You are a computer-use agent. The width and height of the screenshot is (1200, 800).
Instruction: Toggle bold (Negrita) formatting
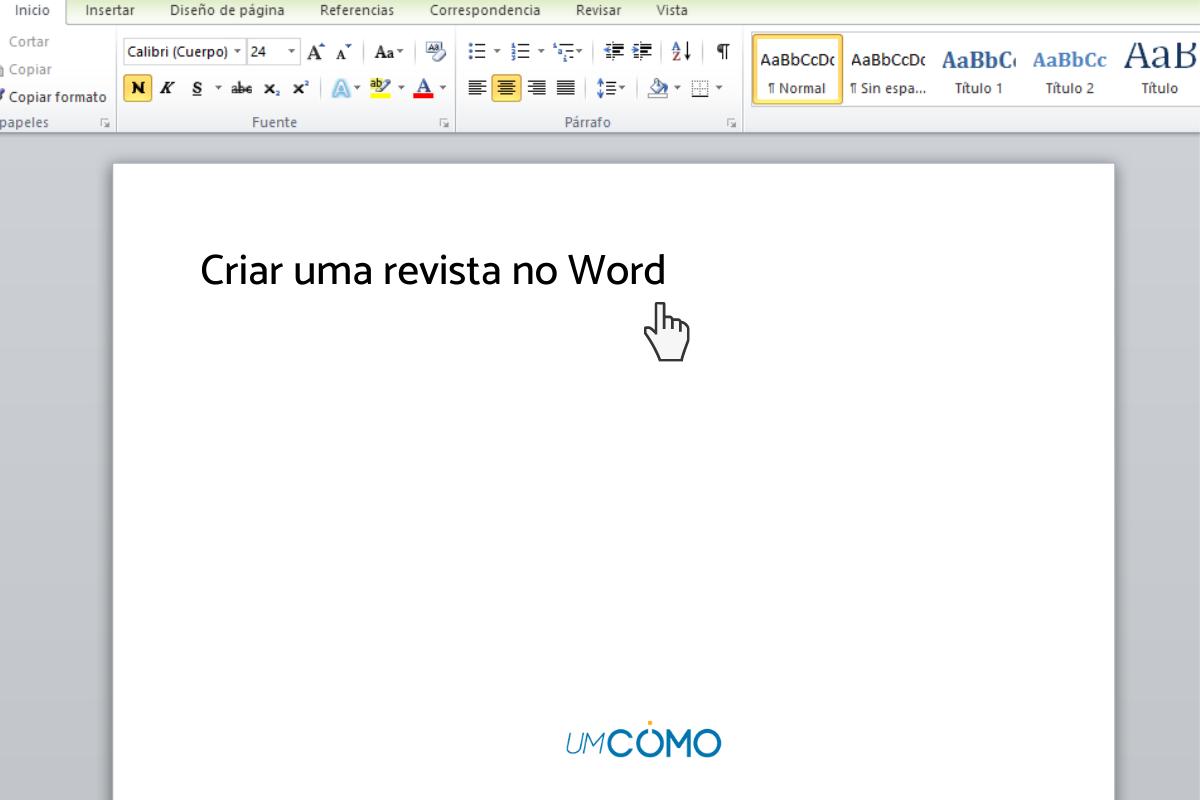(x=140, y=89)
